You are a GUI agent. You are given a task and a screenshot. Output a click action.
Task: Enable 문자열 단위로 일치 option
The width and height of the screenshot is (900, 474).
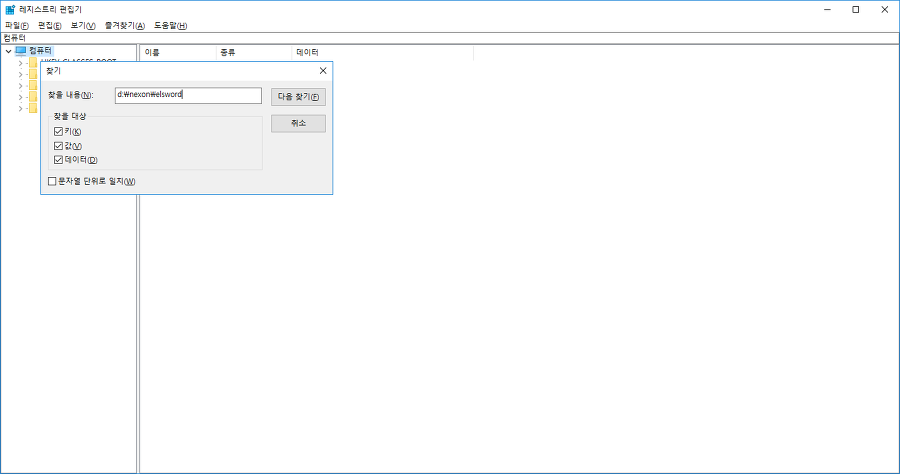pos(52,181)
